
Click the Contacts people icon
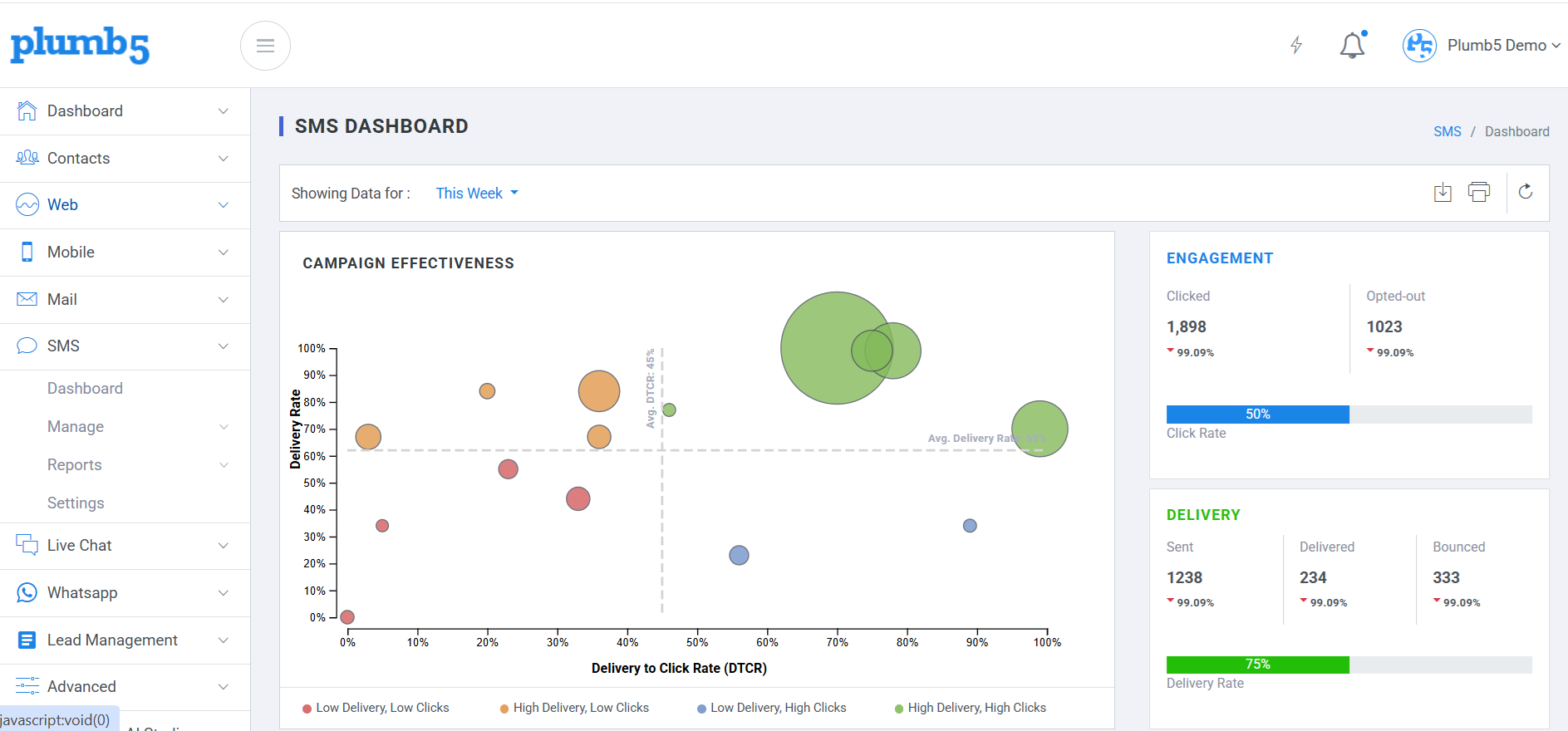27,158
